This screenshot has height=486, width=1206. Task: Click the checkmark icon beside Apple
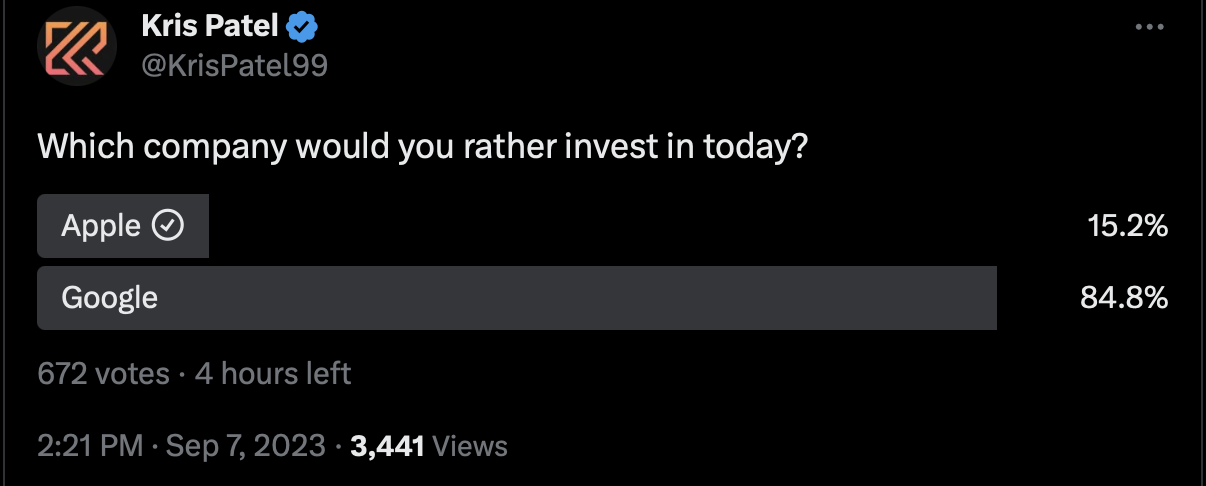click(167, 226)
